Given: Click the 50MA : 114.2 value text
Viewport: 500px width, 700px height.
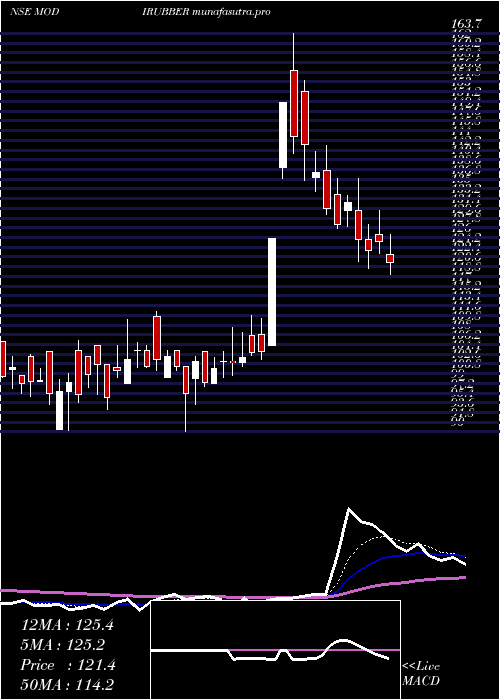Looking at the screenshot, I should tap(67, 685).
